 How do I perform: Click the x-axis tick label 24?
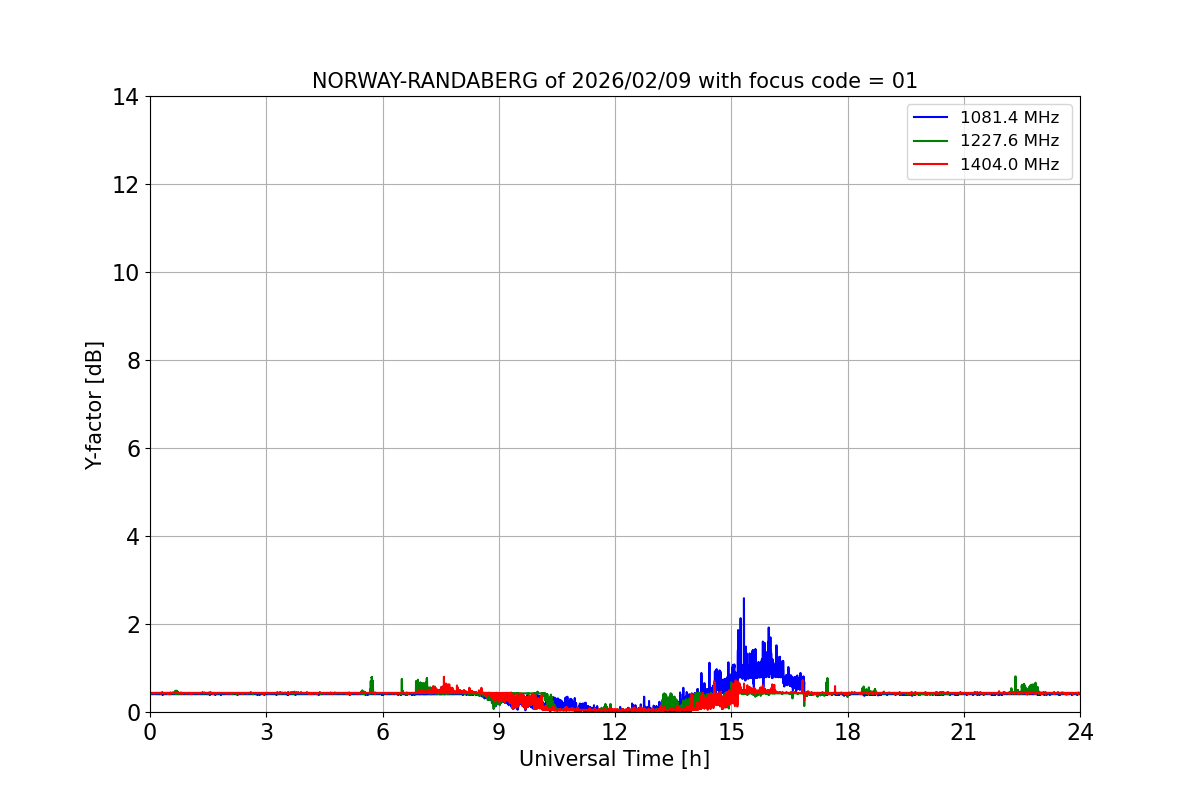click(1080, 732)
